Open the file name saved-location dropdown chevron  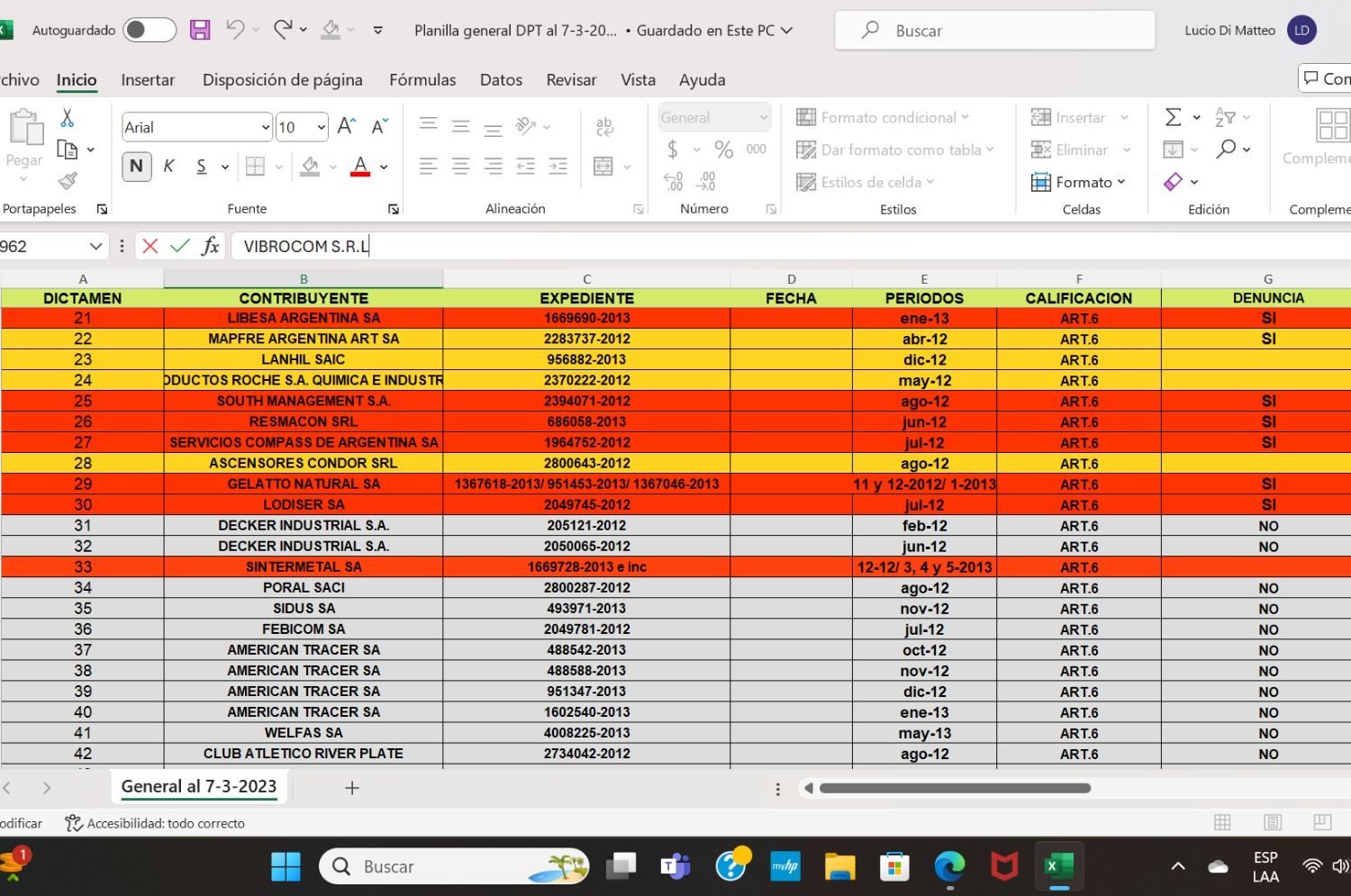[x=786, y=30]
